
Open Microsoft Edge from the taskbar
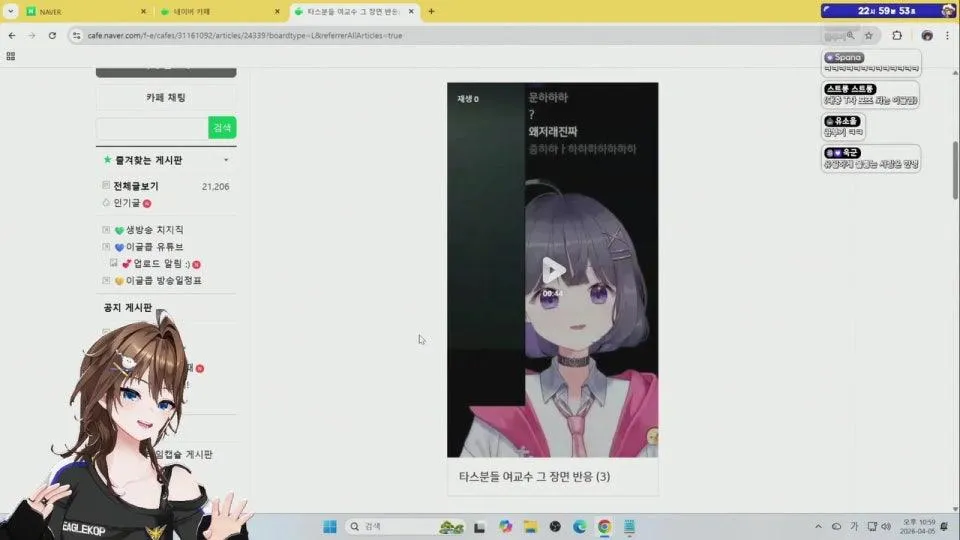pyautogui.click(x=579, y=527)
